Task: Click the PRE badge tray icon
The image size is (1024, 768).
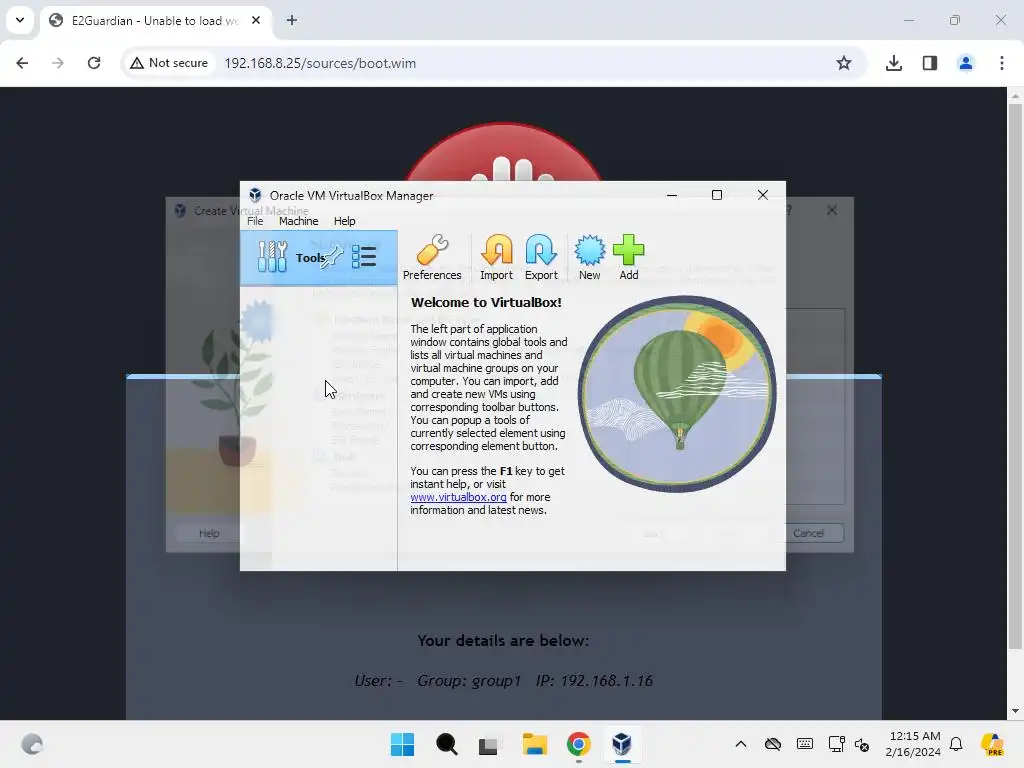Action: click(x=992, y=744)
